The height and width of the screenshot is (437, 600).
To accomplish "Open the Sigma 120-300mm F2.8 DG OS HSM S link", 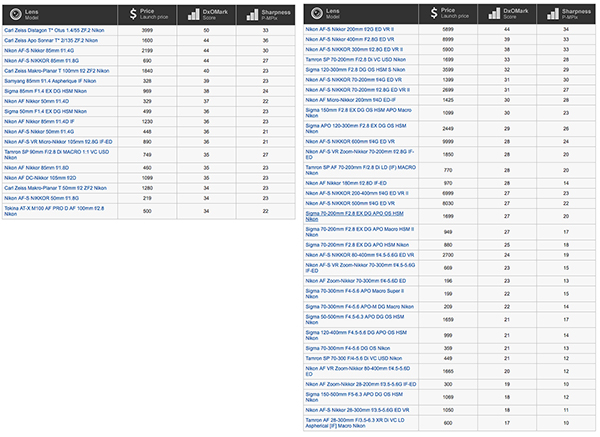I will 355,70.
